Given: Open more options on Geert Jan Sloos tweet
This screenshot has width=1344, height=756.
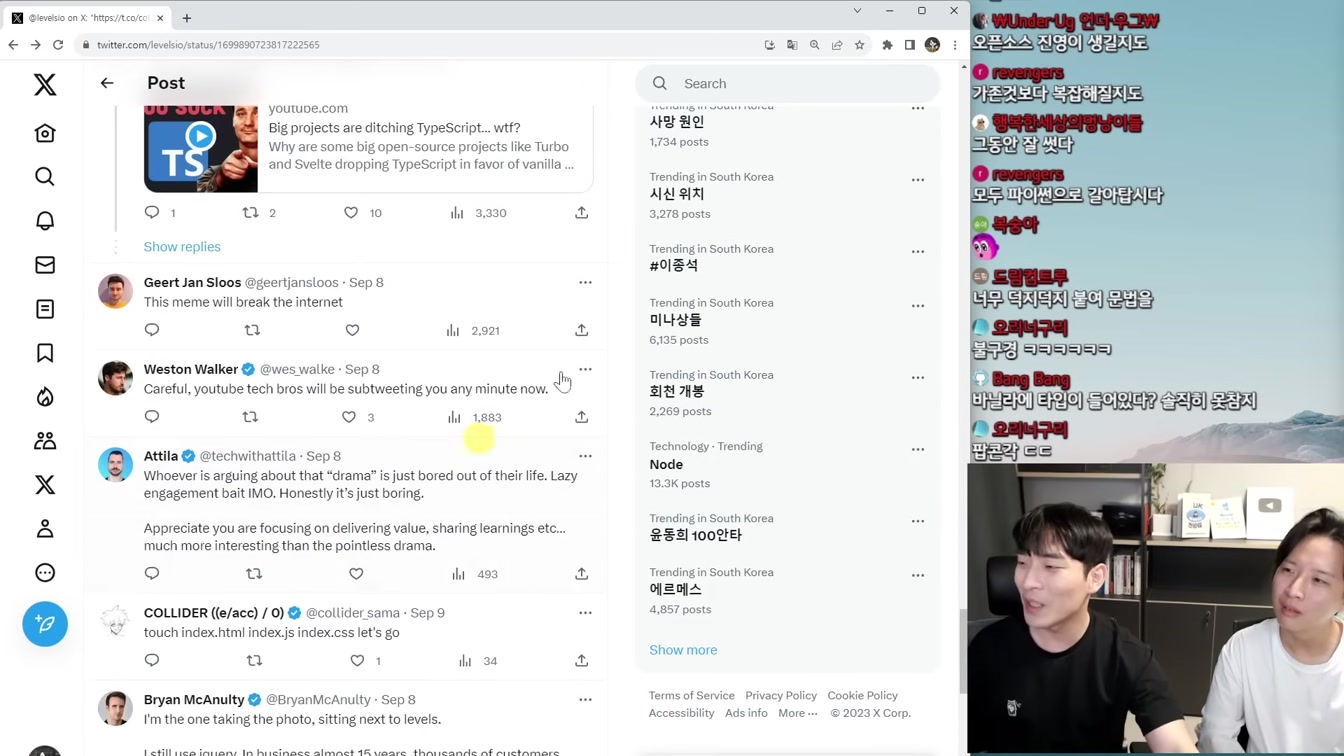Looking at the screenshot, I should point(585,283).
